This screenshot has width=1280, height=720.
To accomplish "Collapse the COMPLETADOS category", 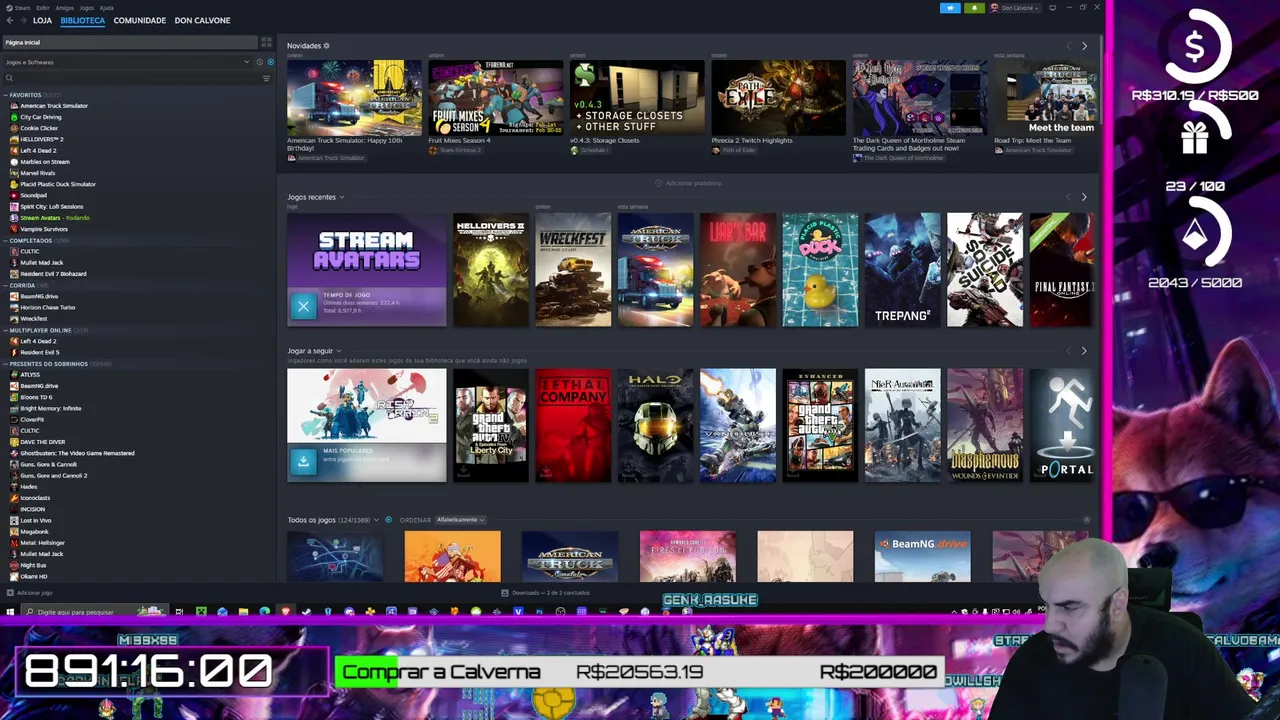I will coord(6,241).
